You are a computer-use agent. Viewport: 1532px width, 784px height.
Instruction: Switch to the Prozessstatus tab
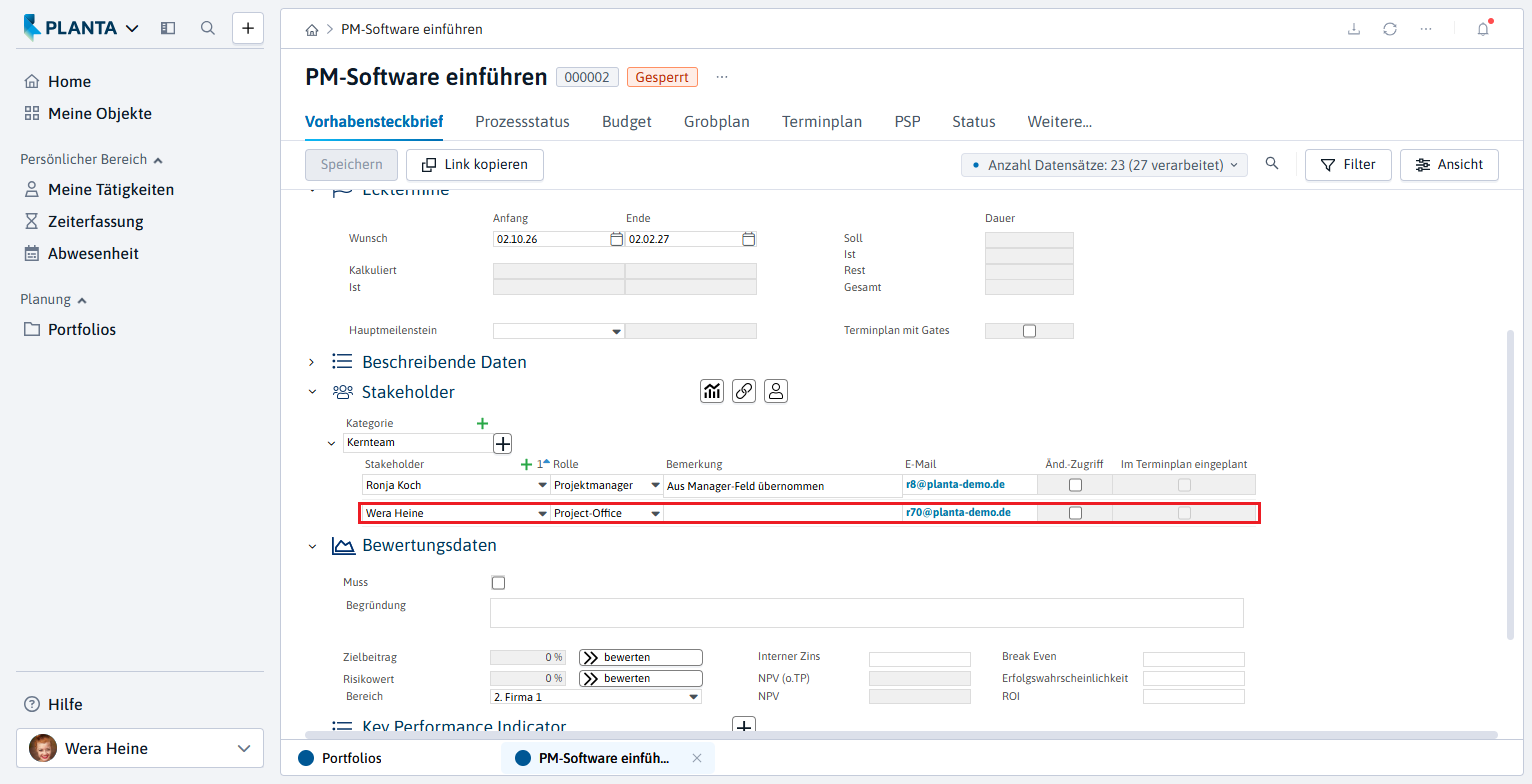coord(522,122)
